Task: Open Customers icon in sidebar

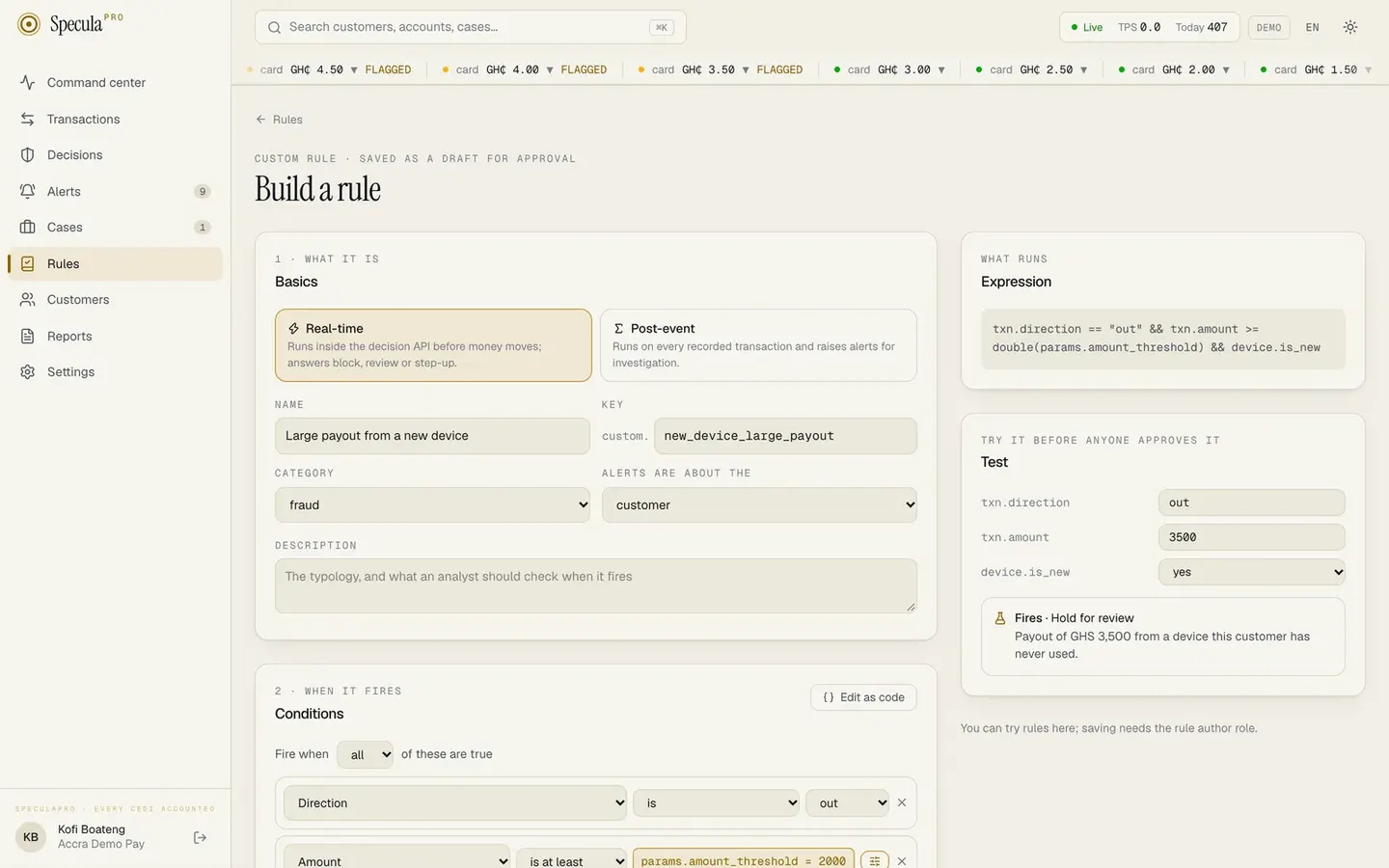Action: (x=28, y=300)
